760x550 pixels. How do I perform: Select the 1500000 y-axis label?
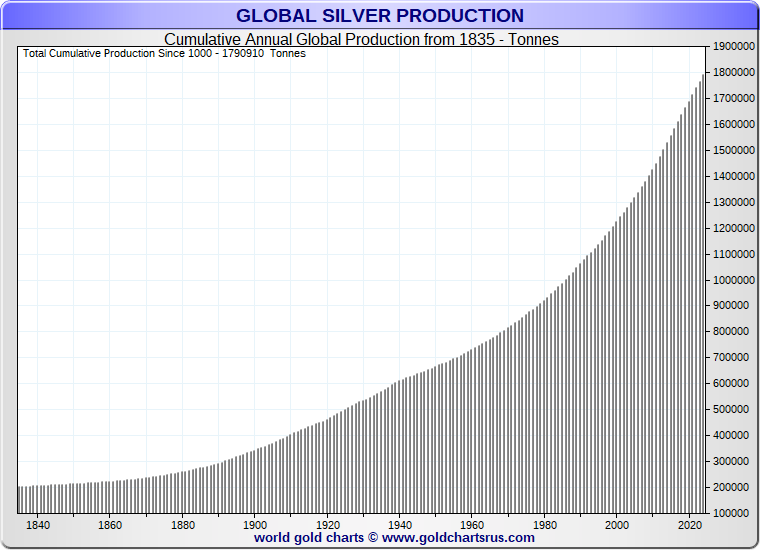point(733,151)
